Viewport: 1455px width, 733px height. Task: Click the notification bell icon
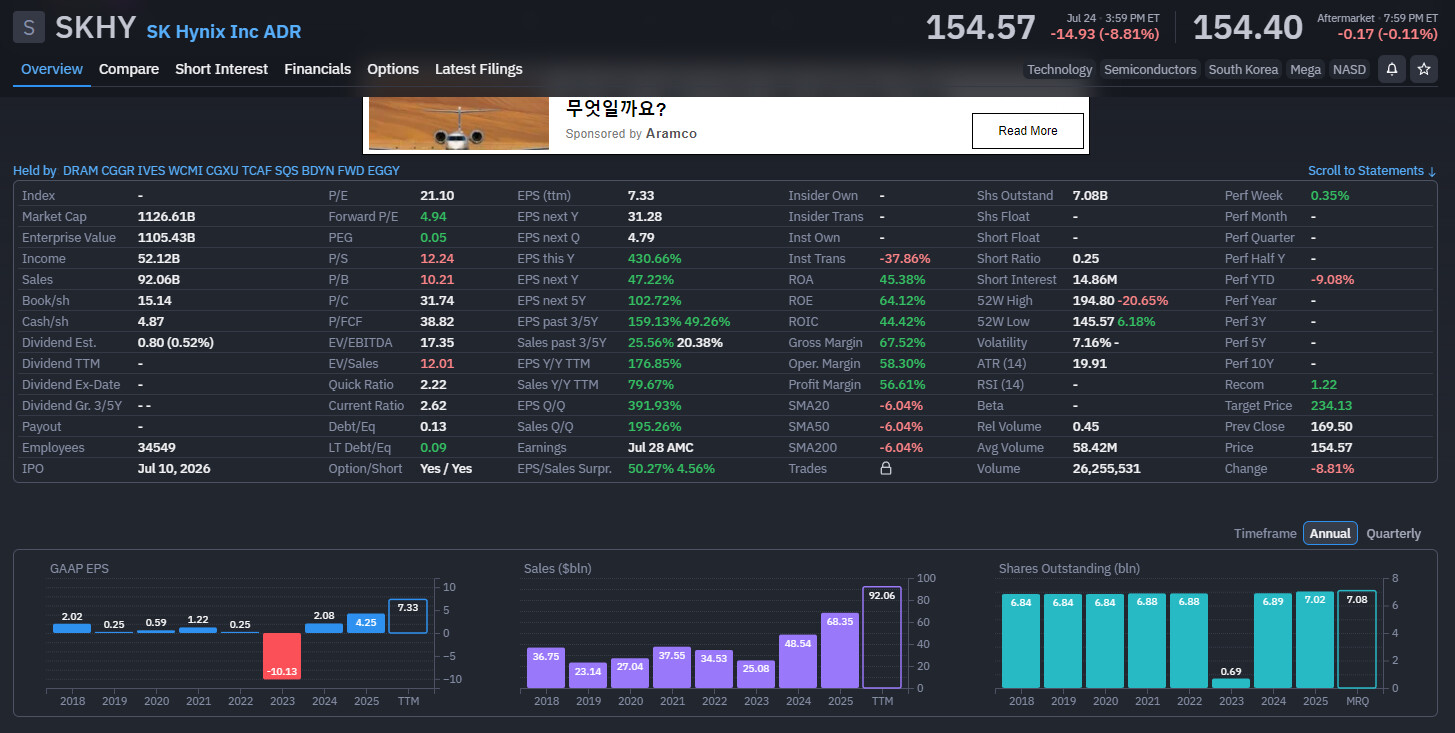pyautogui.click(x=1391, y=69)
